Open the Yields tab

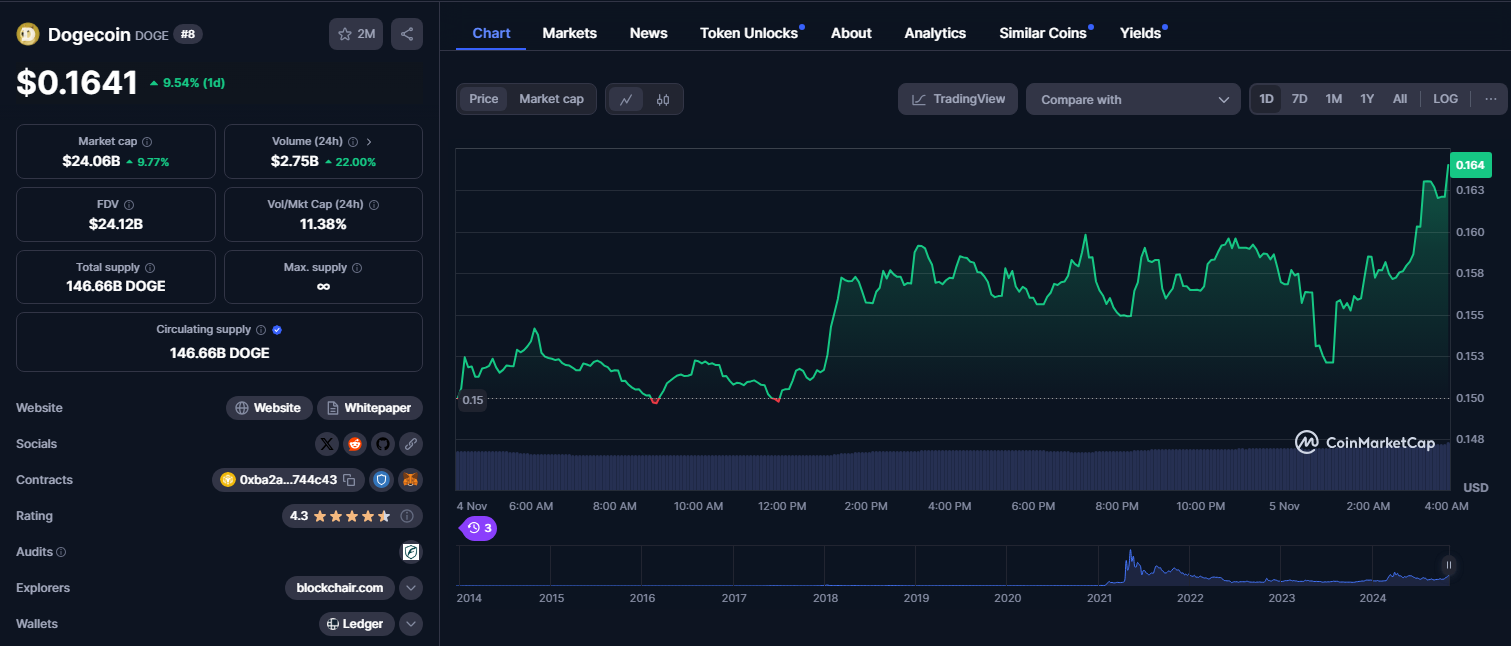[x=1141, y=33]
